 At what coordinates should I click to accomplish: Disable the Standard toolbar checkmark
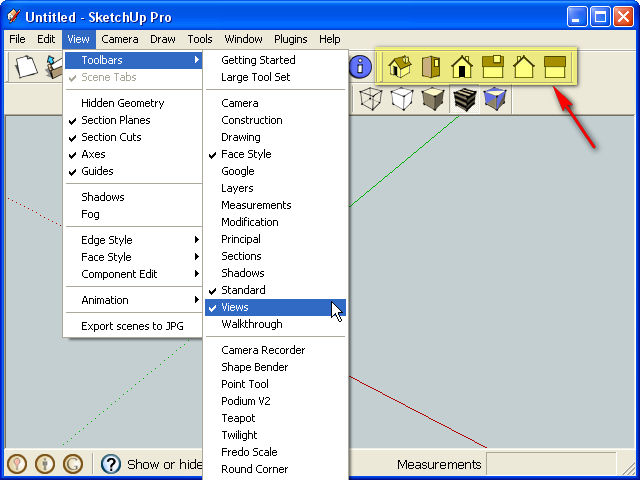(243, 290)
